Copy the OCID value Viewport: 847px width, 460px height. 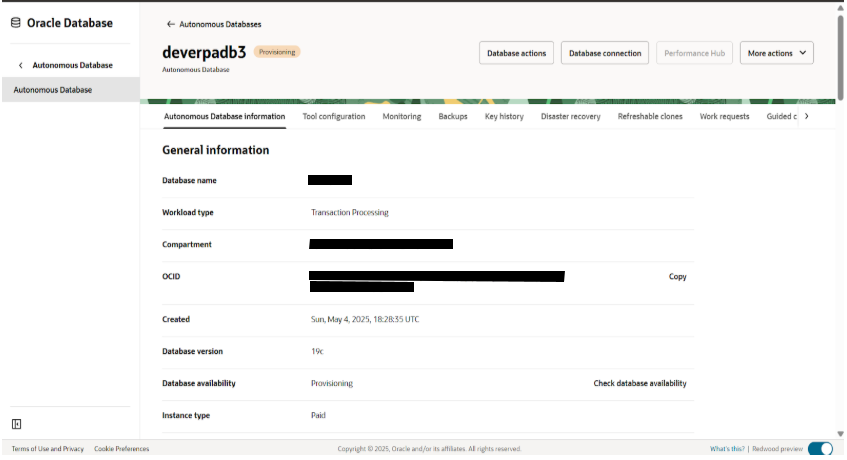[x=677, y=277]
